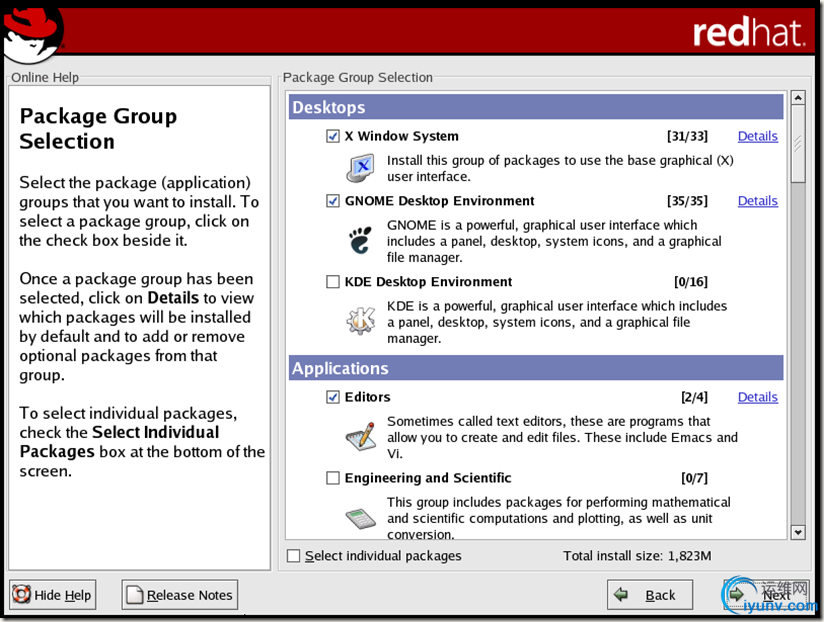Click the Red Hat shadowman logo
The height and width of the screenshot is (622, 824).
click(x=33, y=32)
